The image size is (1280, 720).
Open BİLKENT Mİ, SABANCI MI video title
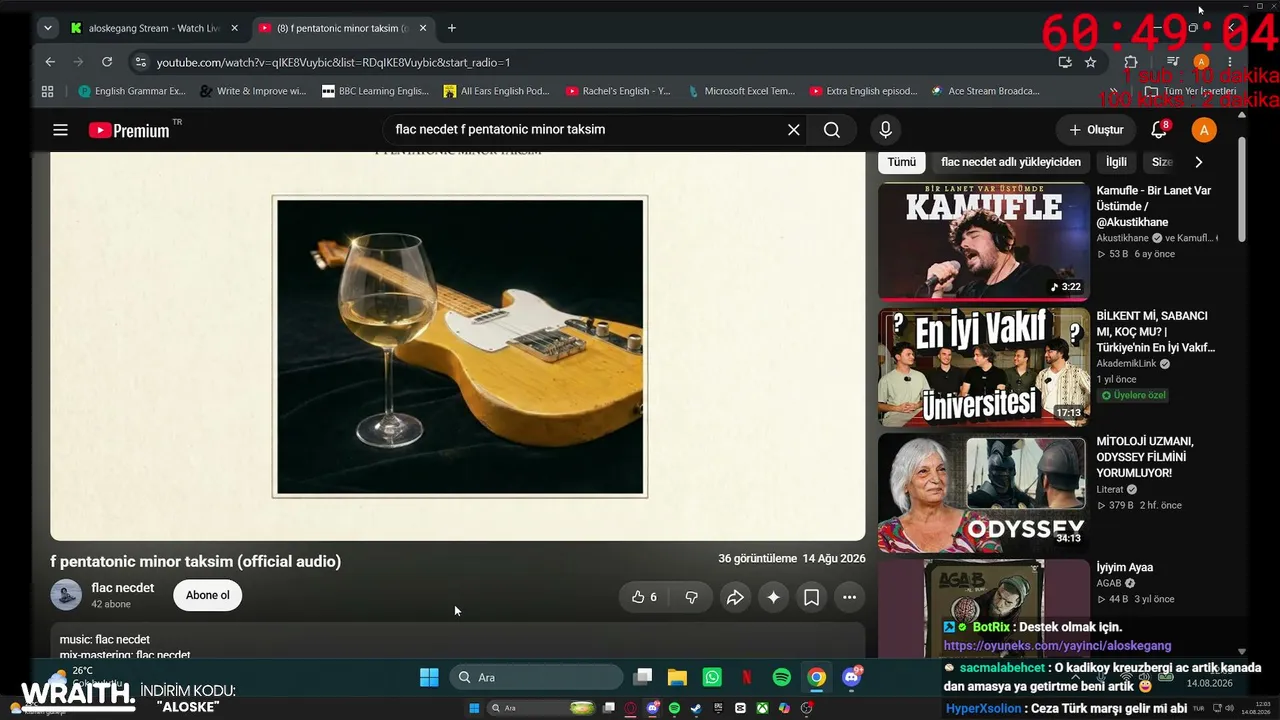[1156, 332]
